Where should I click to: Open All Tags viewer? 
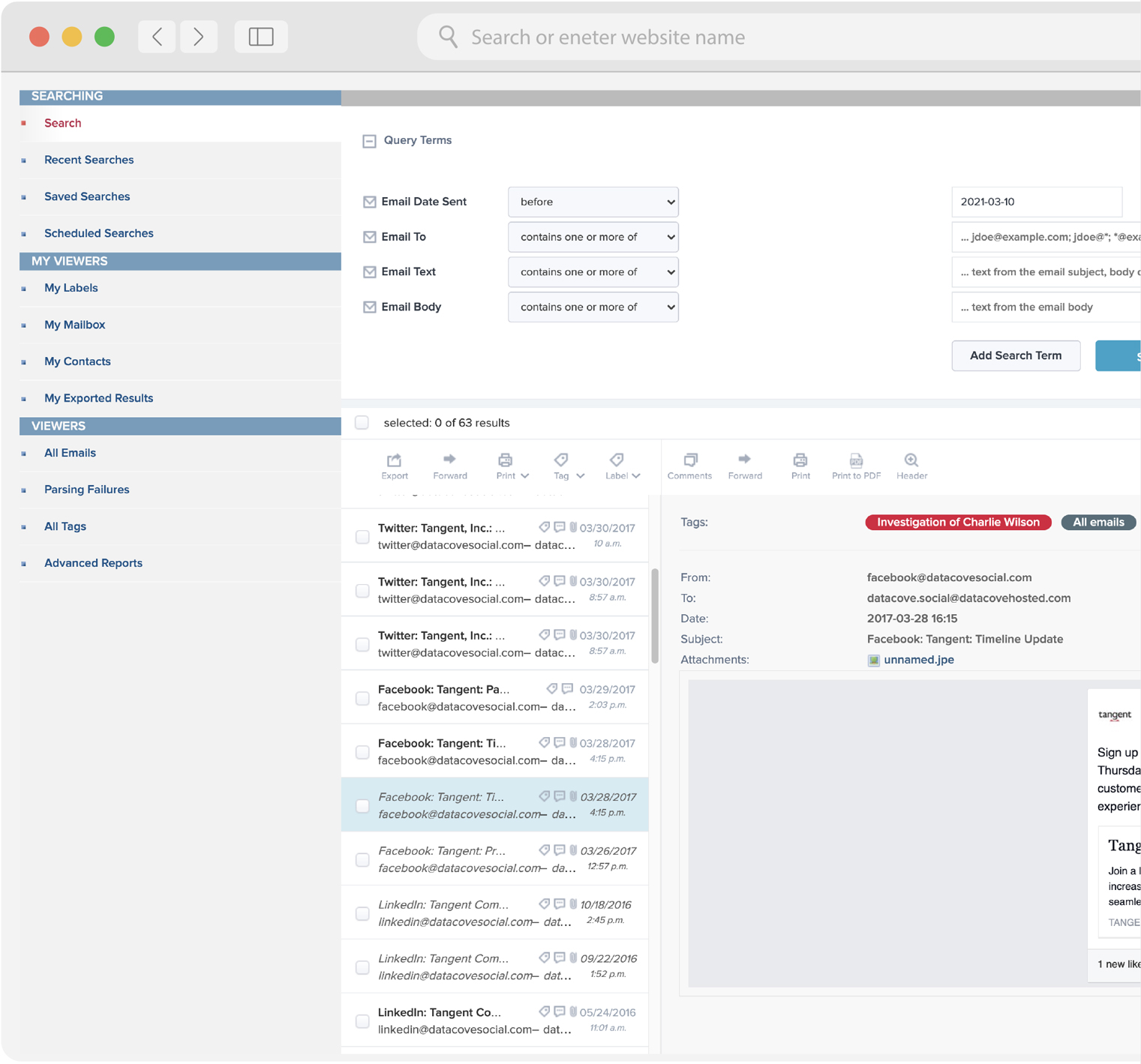point(65,526)
